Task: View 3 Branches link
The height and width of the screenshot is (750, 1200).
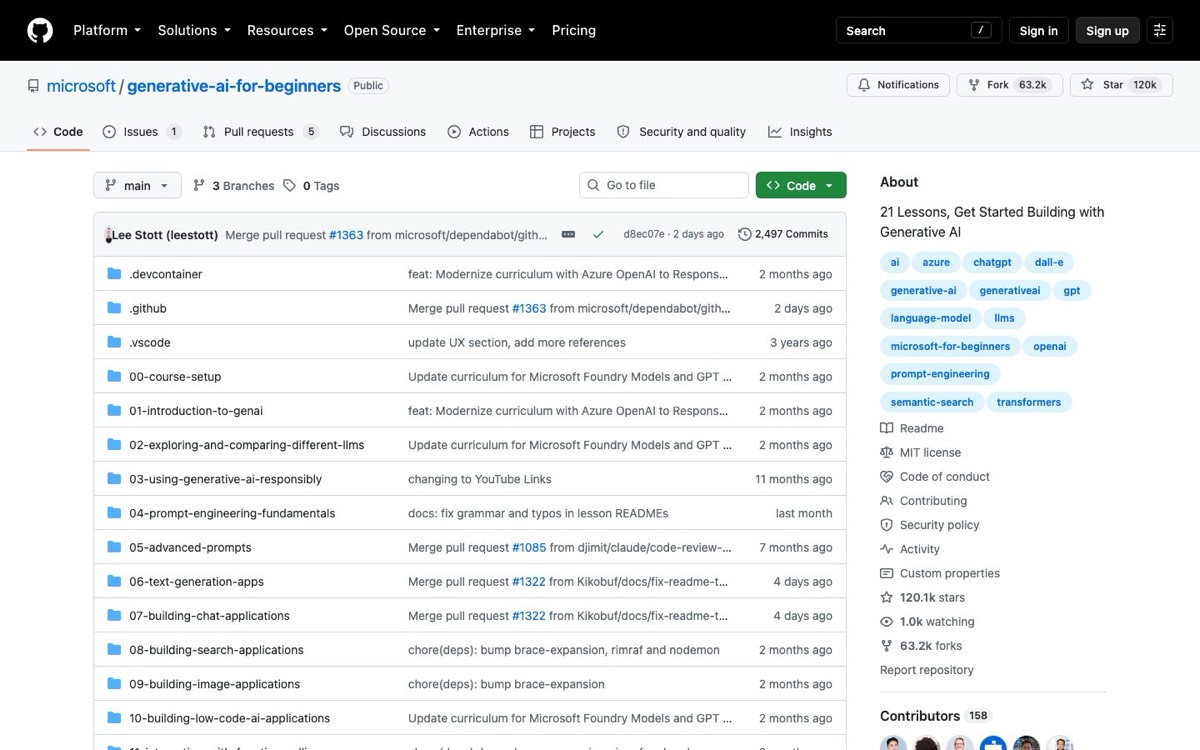Action: 234,185
